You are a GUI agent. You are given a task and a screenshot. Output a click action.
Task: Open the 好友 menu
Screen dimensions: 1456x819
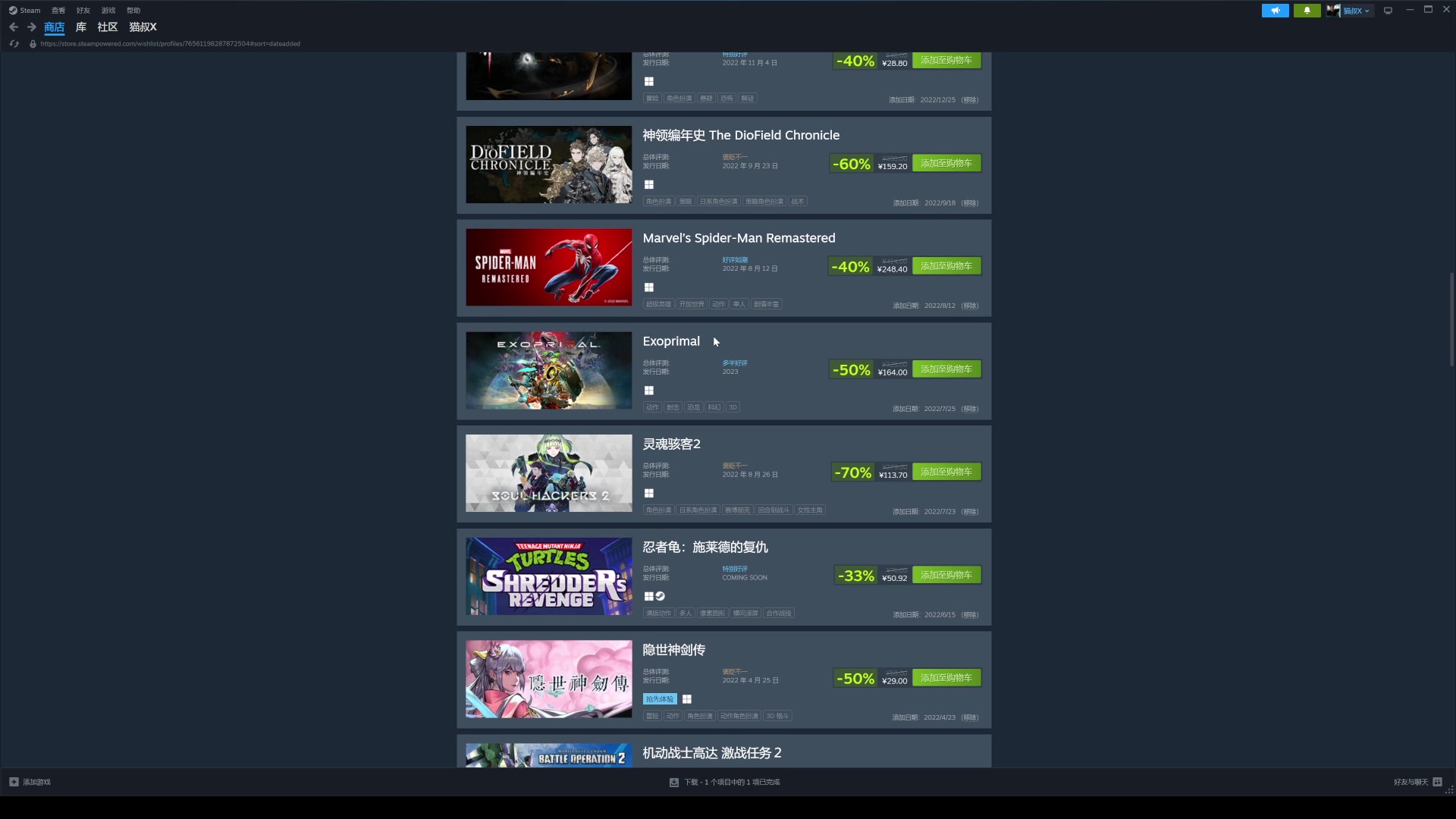tap(83, 11)
